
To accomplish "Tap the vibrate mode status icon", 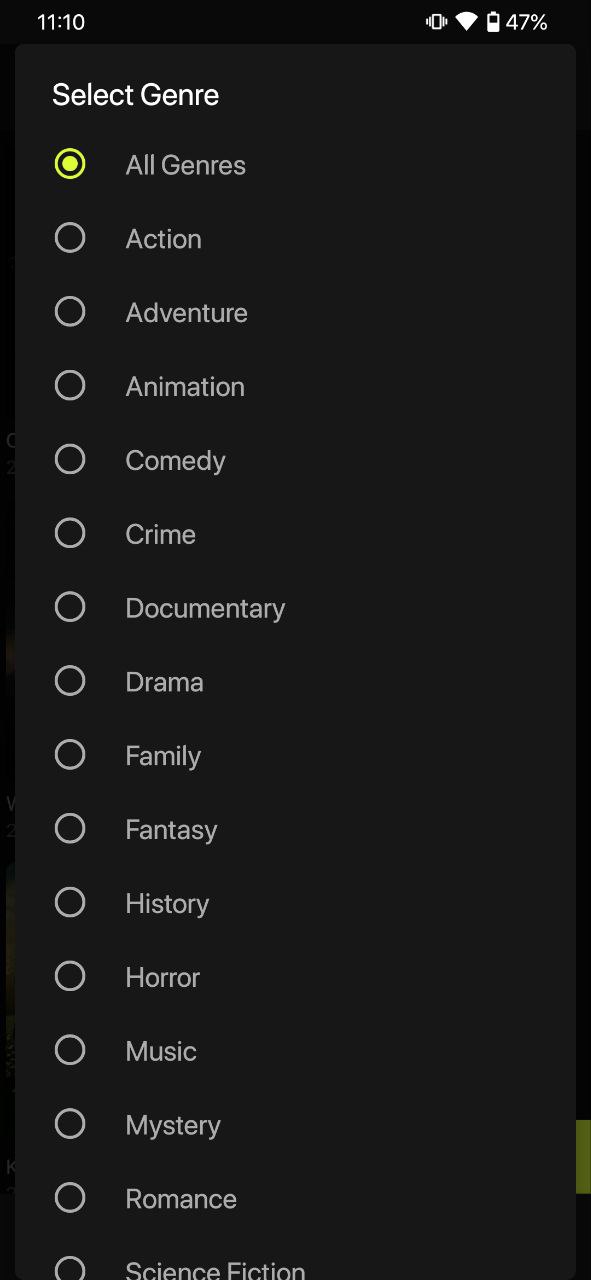I will click(x=435, y=22).
